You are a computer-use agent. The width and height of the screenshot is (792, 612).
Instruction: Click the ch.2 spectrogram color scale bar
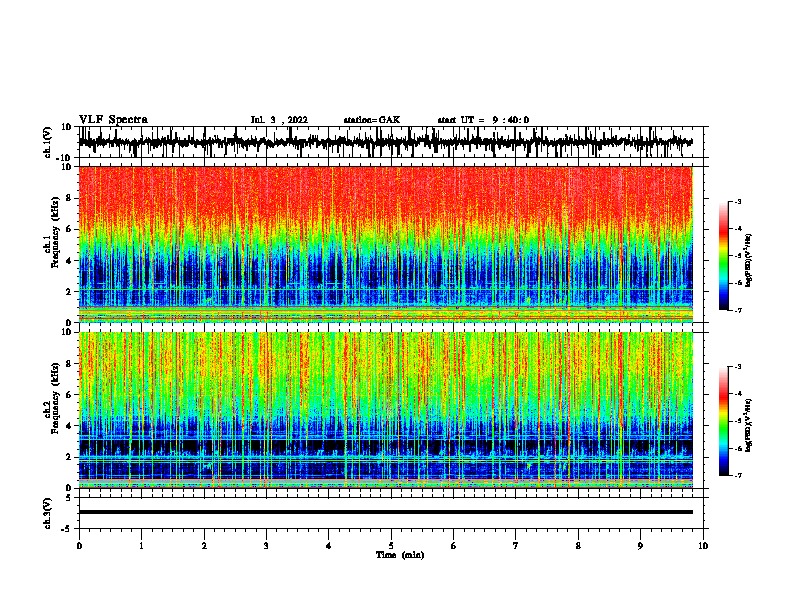(x=723, y=421)
